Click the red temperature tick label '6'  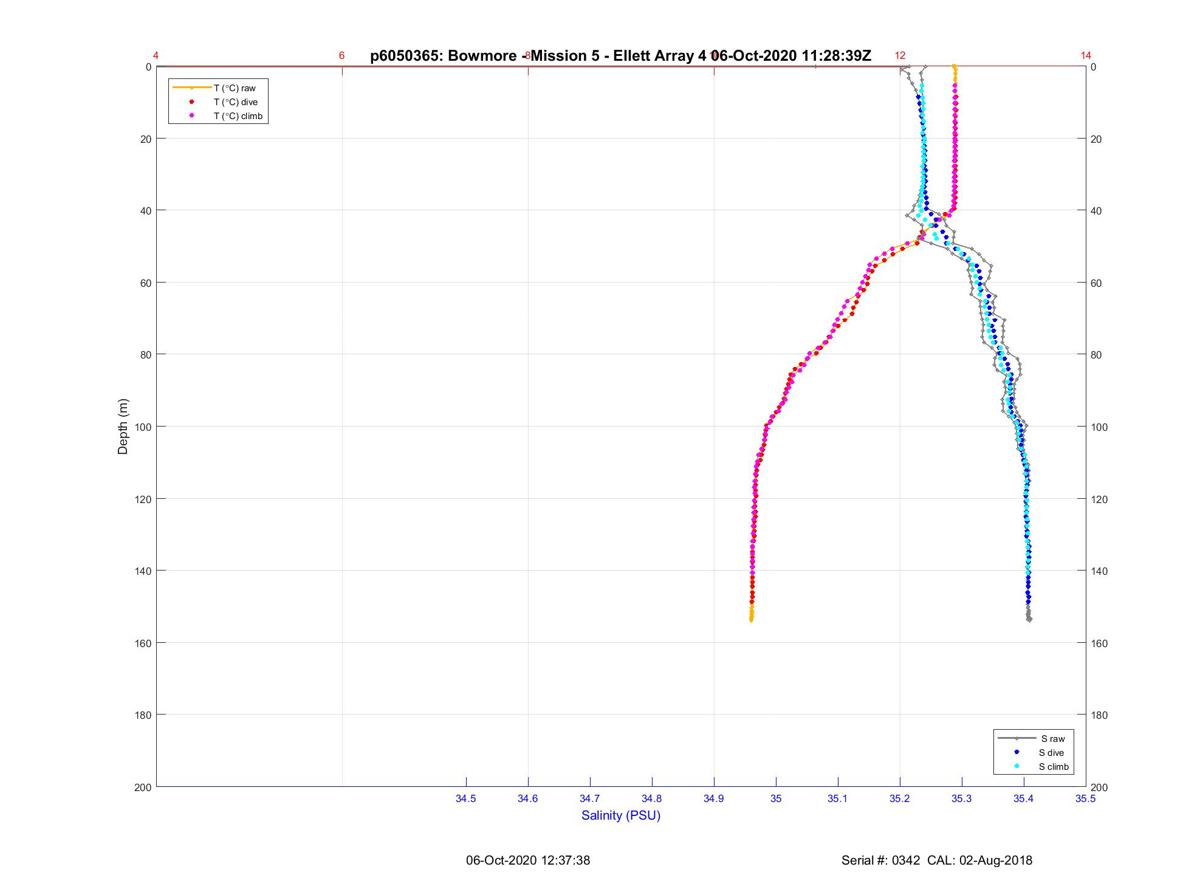[342, 56]
